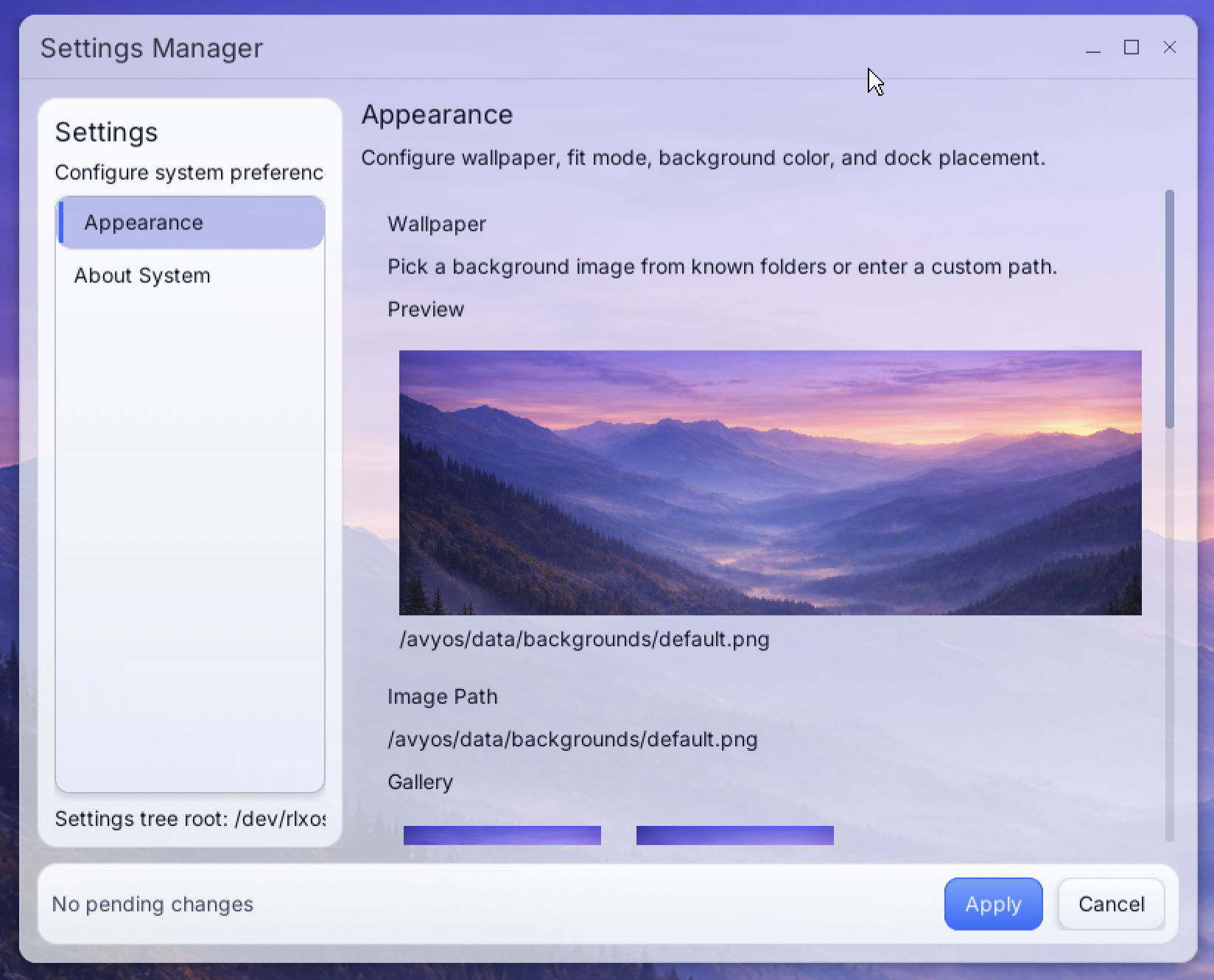Click the Gallery section label

click(x=420, y=782)
